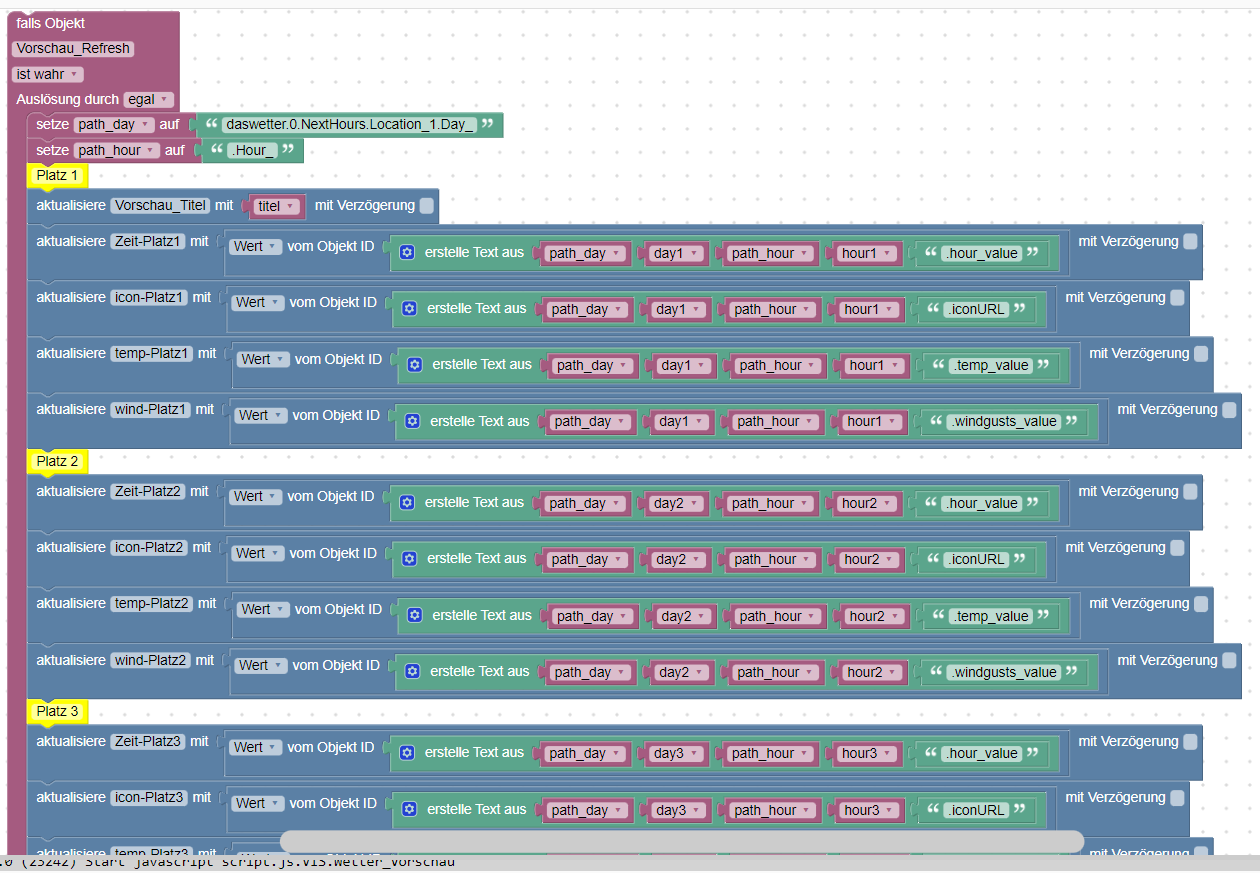1260x873 pixels.
Task: Open day3 dropdown in Zeit-Platz3 row
Action: 676,753
